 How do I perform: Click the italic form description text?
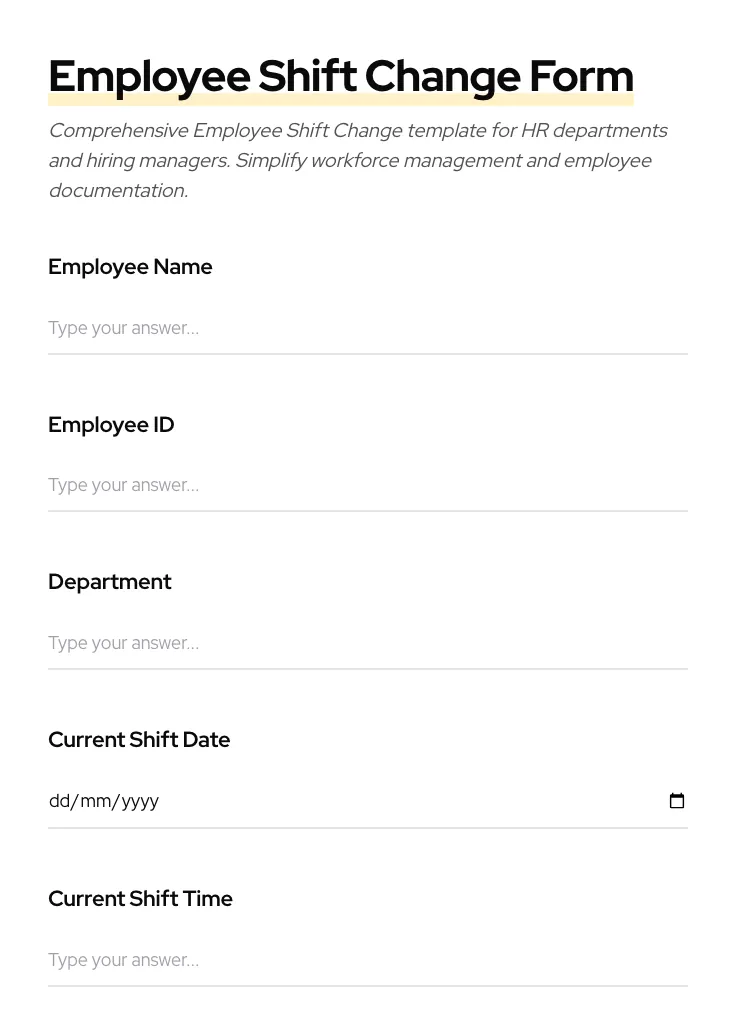358,160
